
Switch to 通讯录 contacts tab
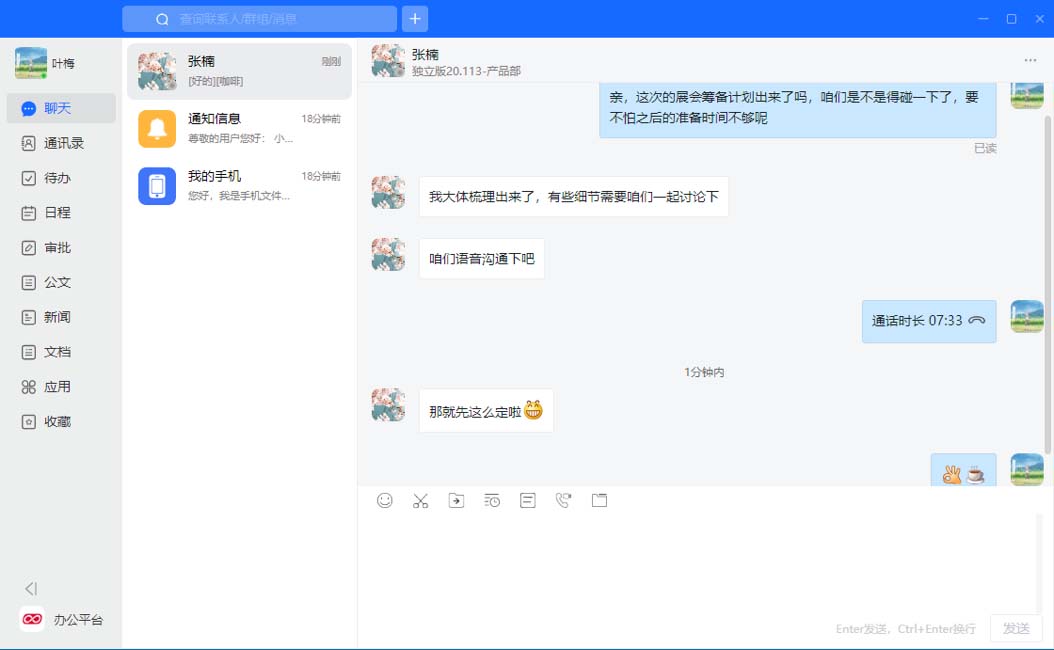62,143
